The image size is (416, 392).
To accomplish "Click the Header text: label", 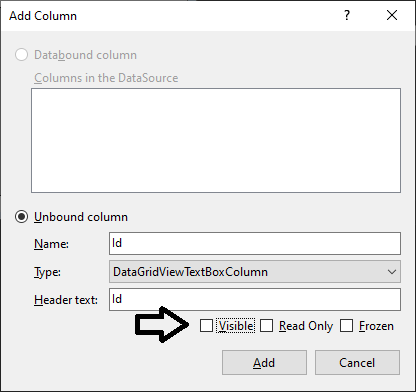I will point(66,300).
